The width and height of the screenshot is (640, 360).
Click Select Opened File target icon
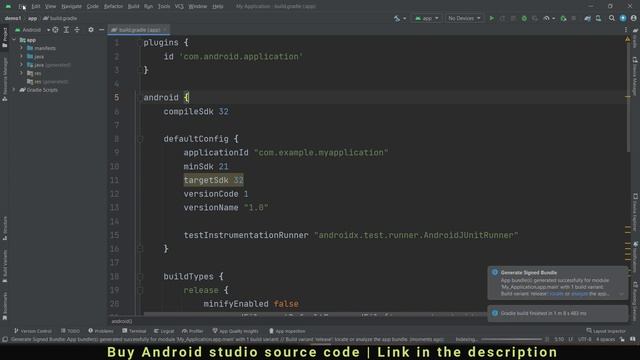click(55, 30)
